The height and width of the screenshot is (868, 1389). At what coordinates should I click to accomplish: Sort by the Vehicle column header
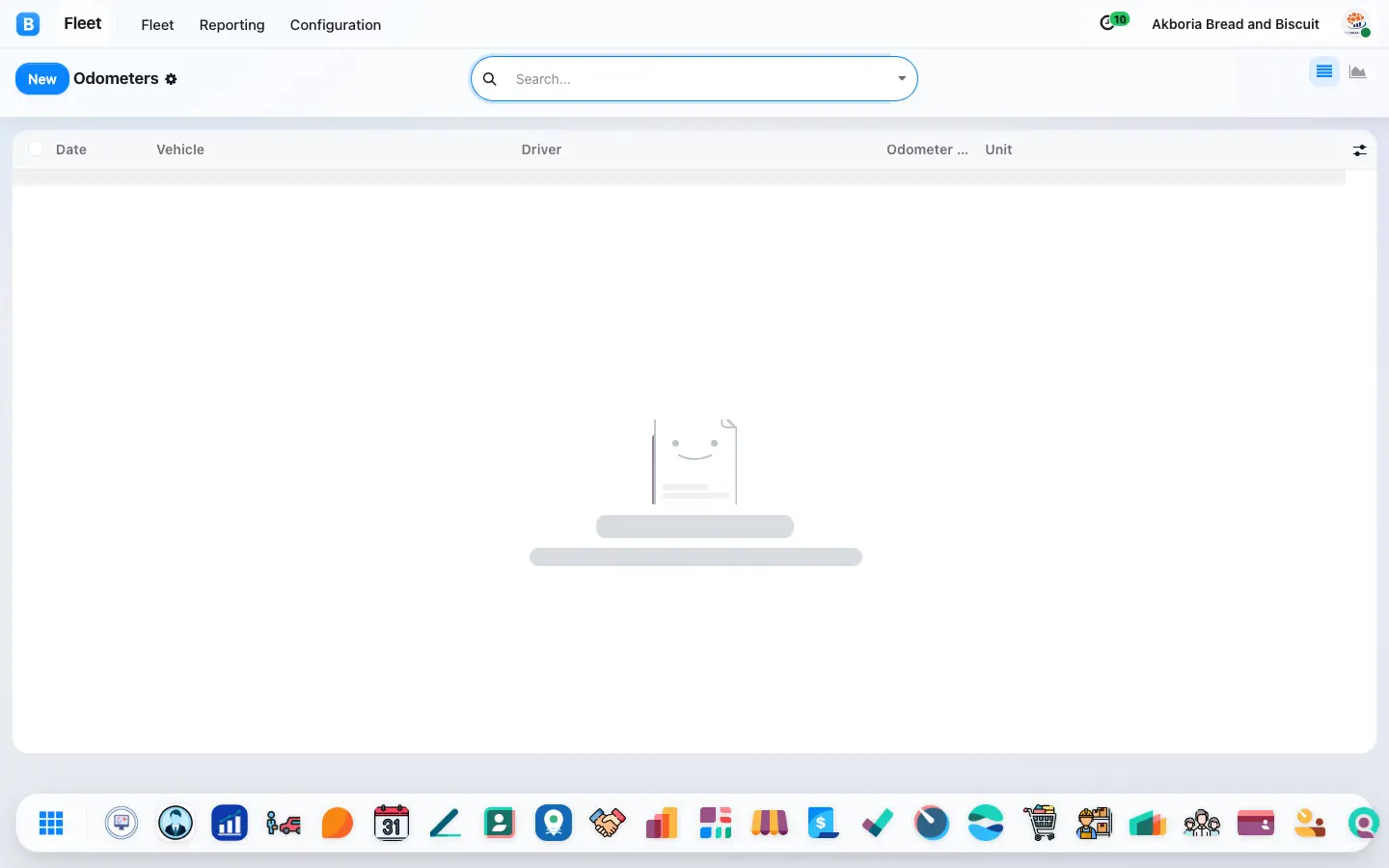coord(180,149)
